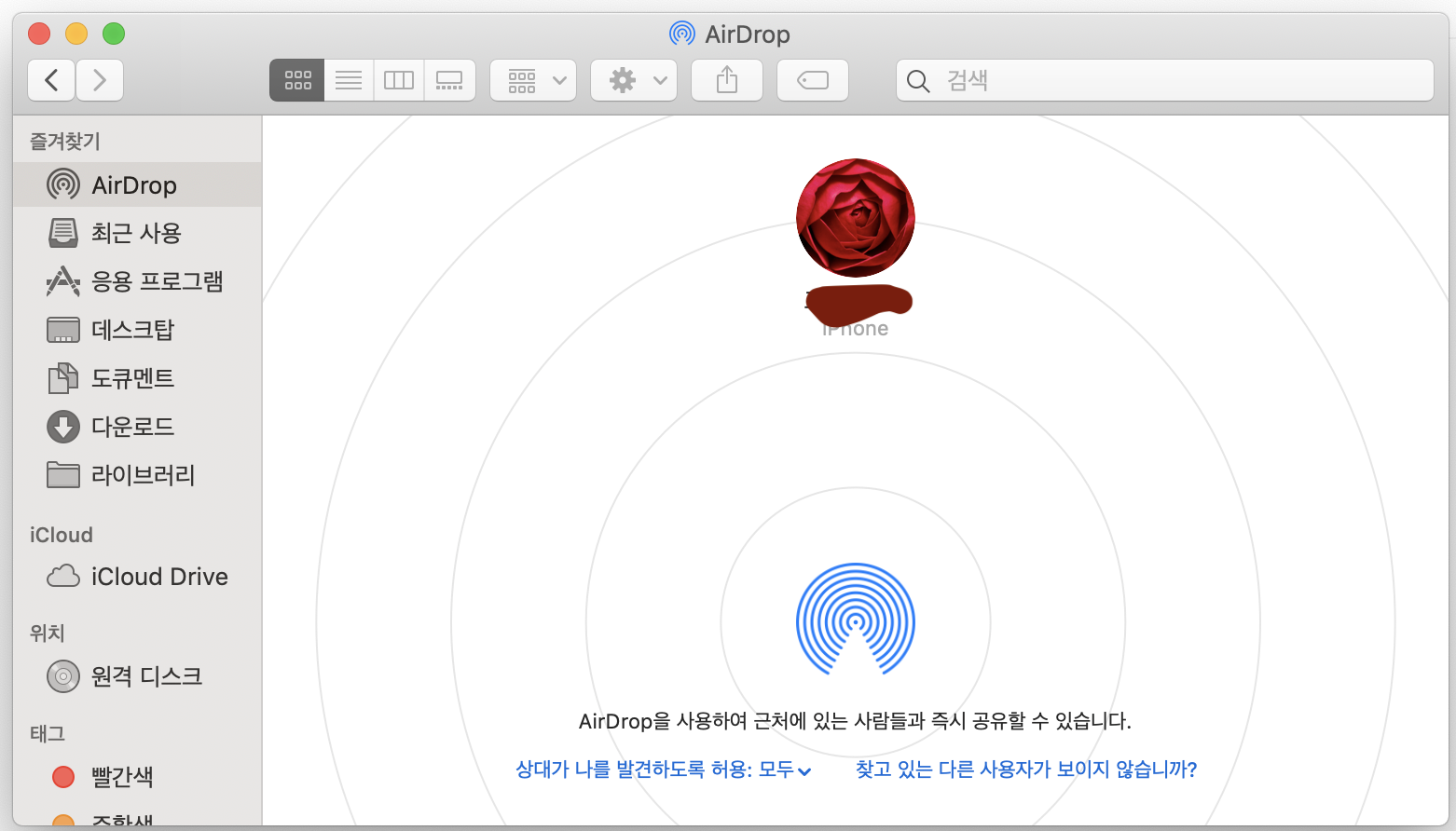Open 응용 프로그램 in the sidebar
This screenshot has height=831, width=1456.
(137, 281)
